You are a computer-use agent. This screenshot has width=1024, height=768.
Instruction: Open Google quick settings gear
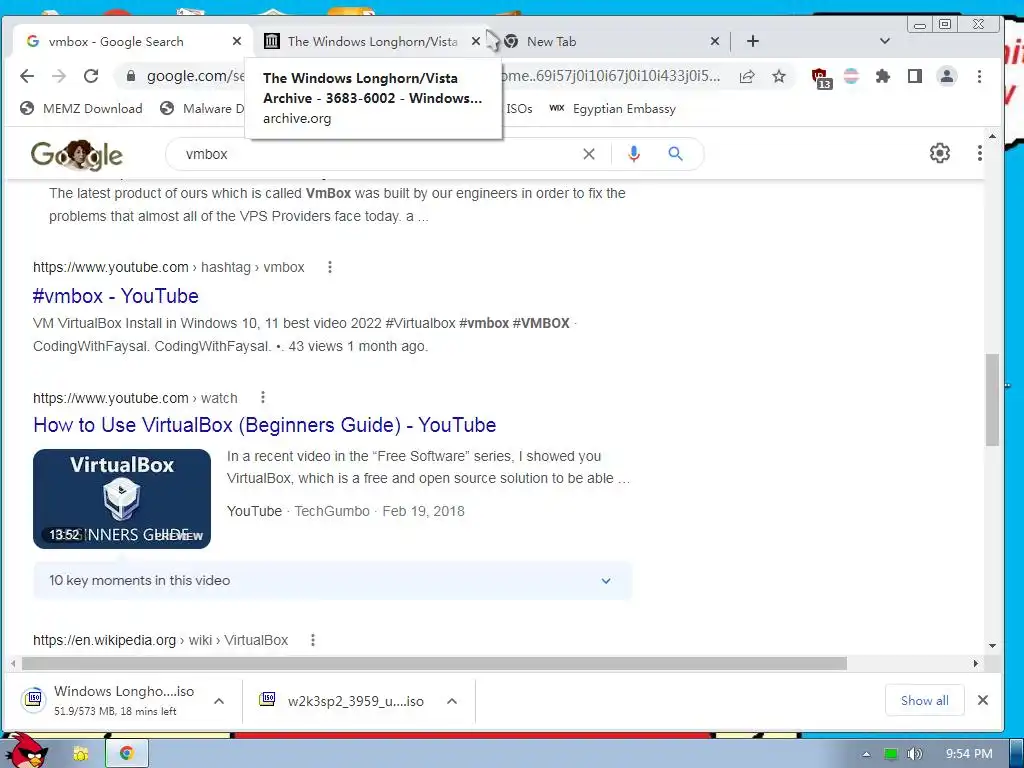[x=940, y=153]
